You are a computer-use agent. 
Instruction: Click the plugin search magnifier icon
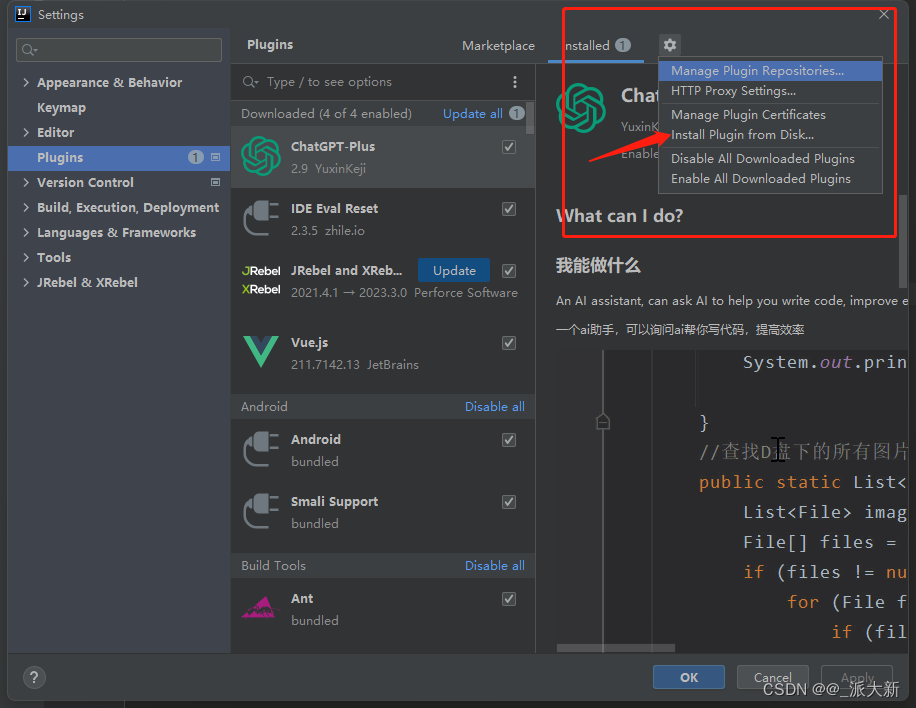250,82
